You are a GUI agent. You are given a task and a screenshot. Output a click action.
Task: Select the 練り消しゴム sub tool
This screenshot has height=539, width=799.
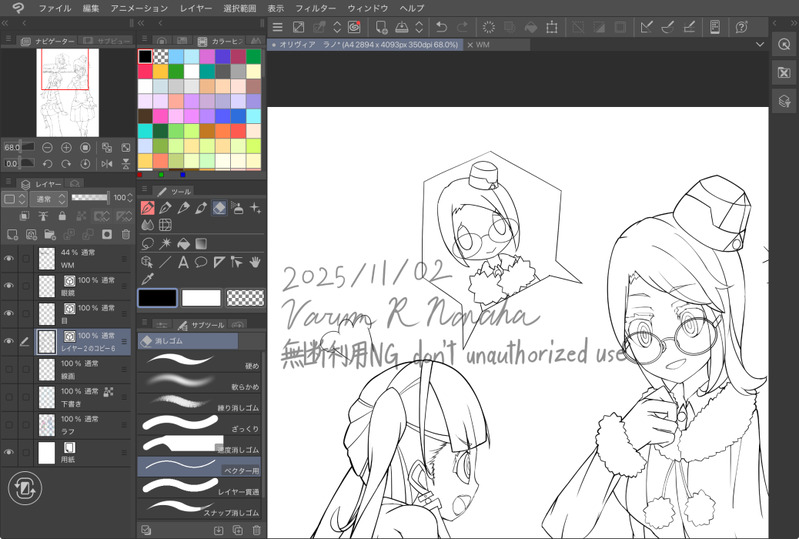click(200, 403)
